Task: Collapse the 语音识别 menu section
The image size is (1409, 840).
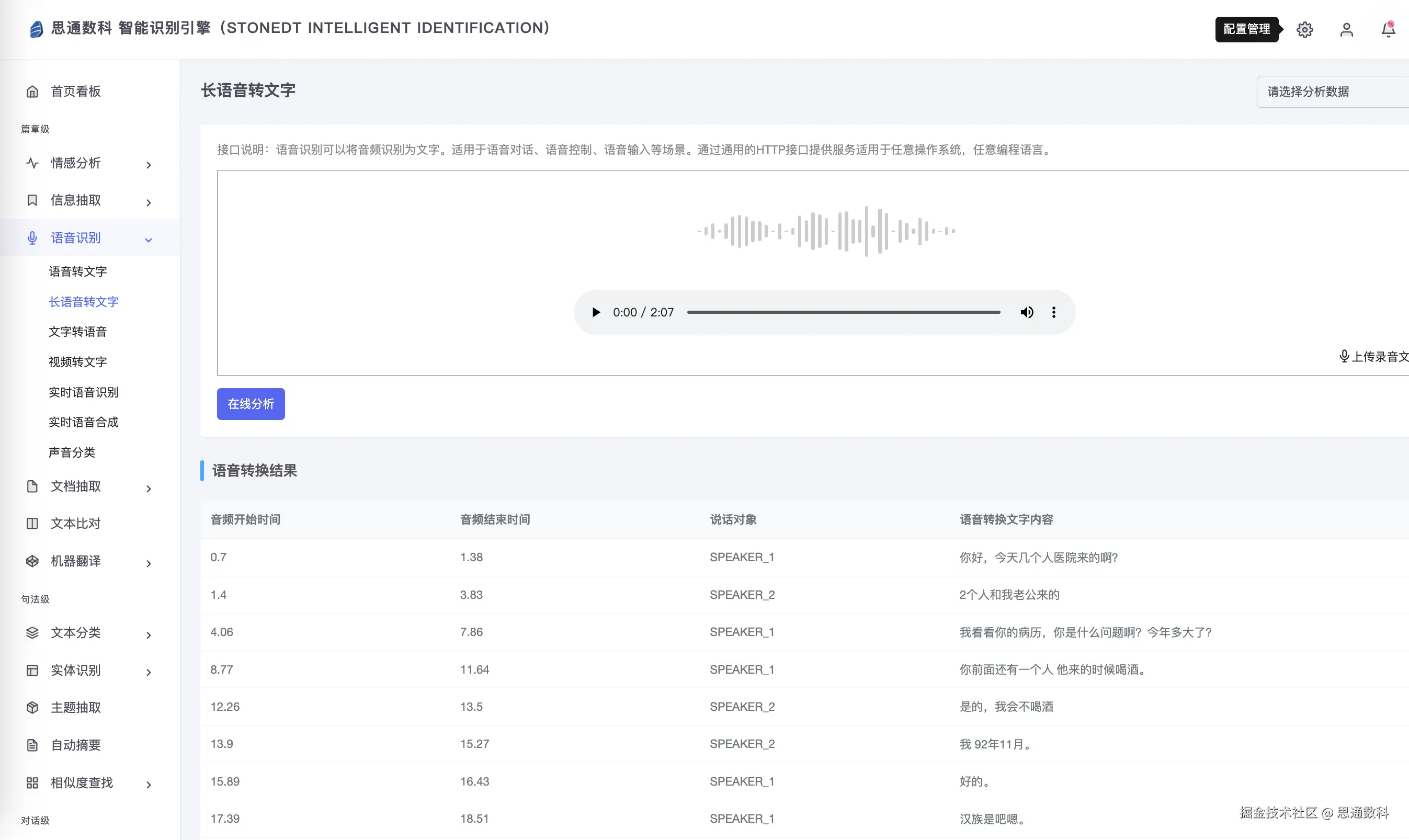Action: coord(148,239)
